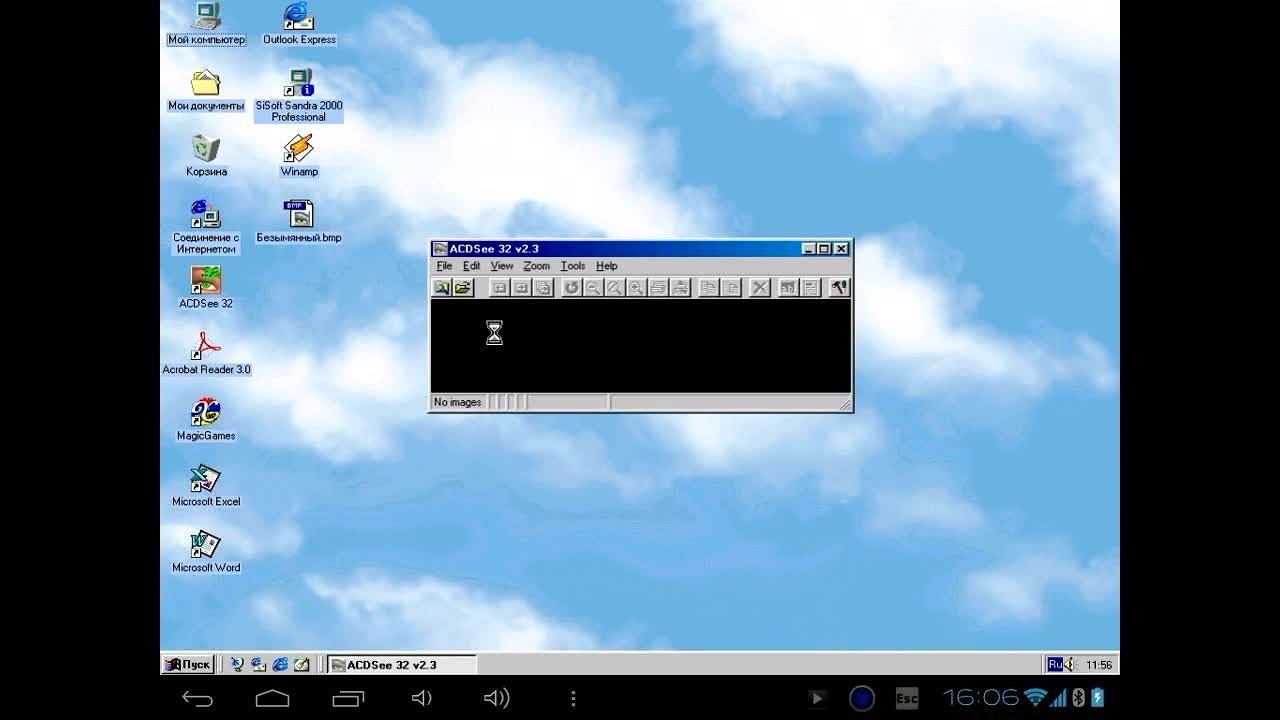Click the Open folder icon in ACDSee
Image resolution: width=1280 pixels, height=720 pixels.
pos(462,288)
